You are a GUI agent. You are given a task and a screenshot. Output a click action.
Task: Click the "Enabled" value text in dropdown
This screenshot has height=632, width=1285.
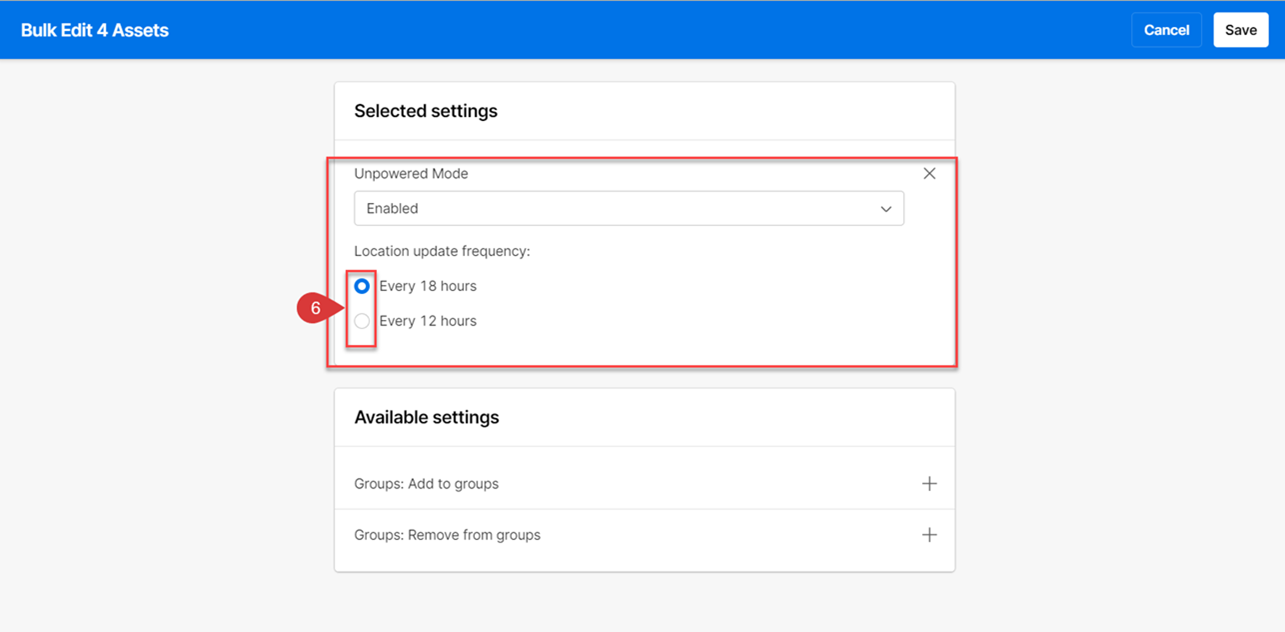(392, 209)
